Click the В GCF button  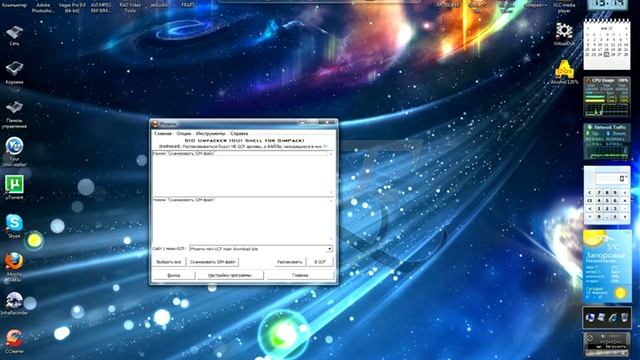pos(320,262)
